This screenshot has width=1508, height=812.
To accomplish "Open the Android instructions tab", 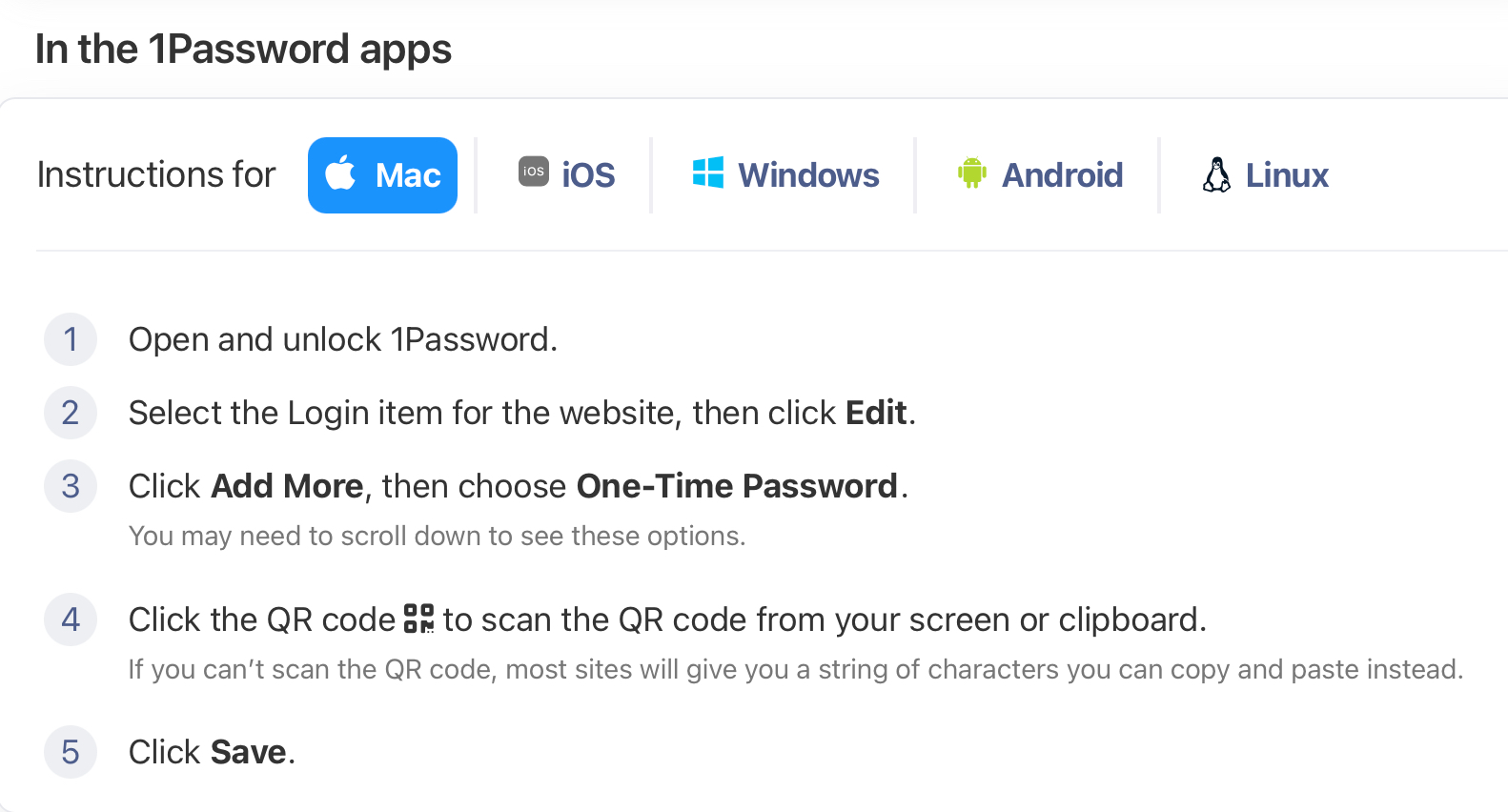I will pyautogui.click(x=1062, y=175).
